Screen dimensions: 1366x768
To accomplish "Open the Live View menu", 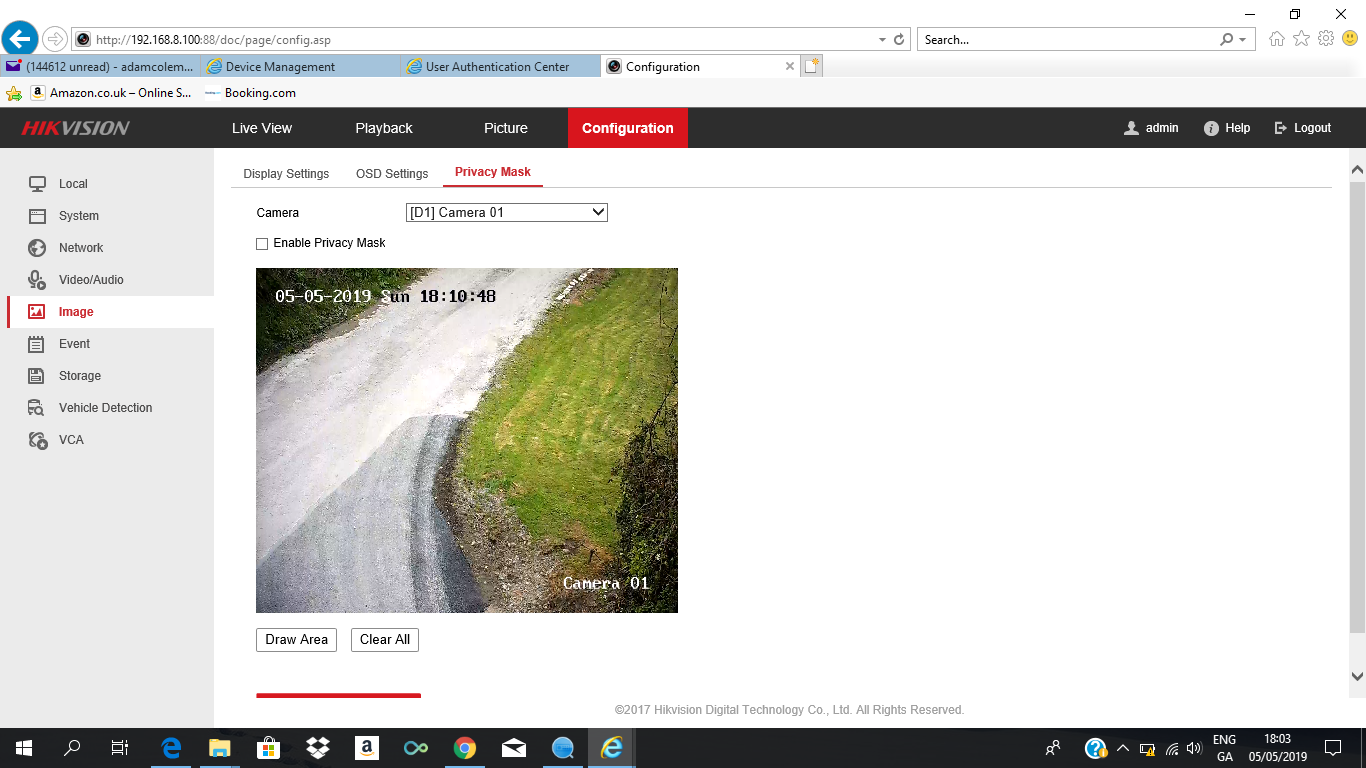I will (262, 128).
